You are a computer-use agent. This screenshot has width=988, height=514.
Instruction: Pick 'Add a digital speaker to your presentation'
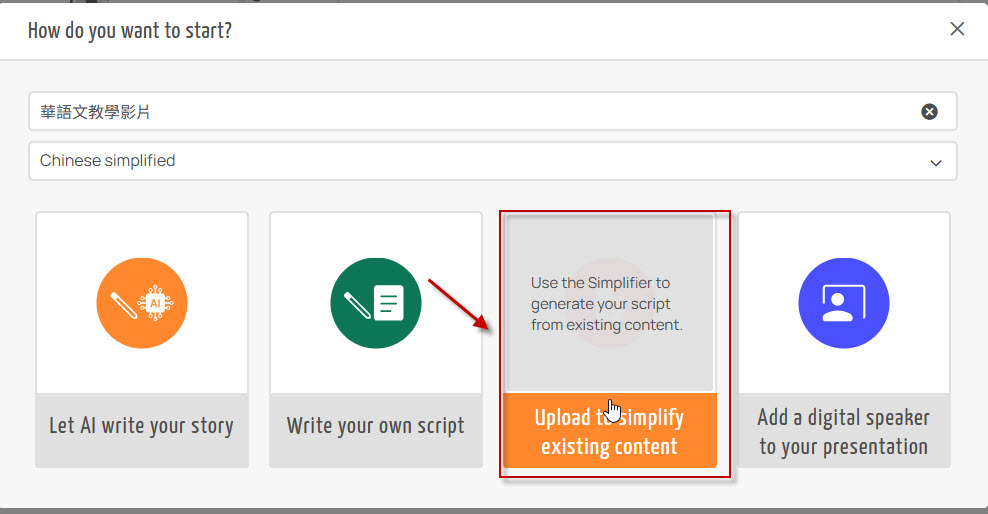coord(844,431)
